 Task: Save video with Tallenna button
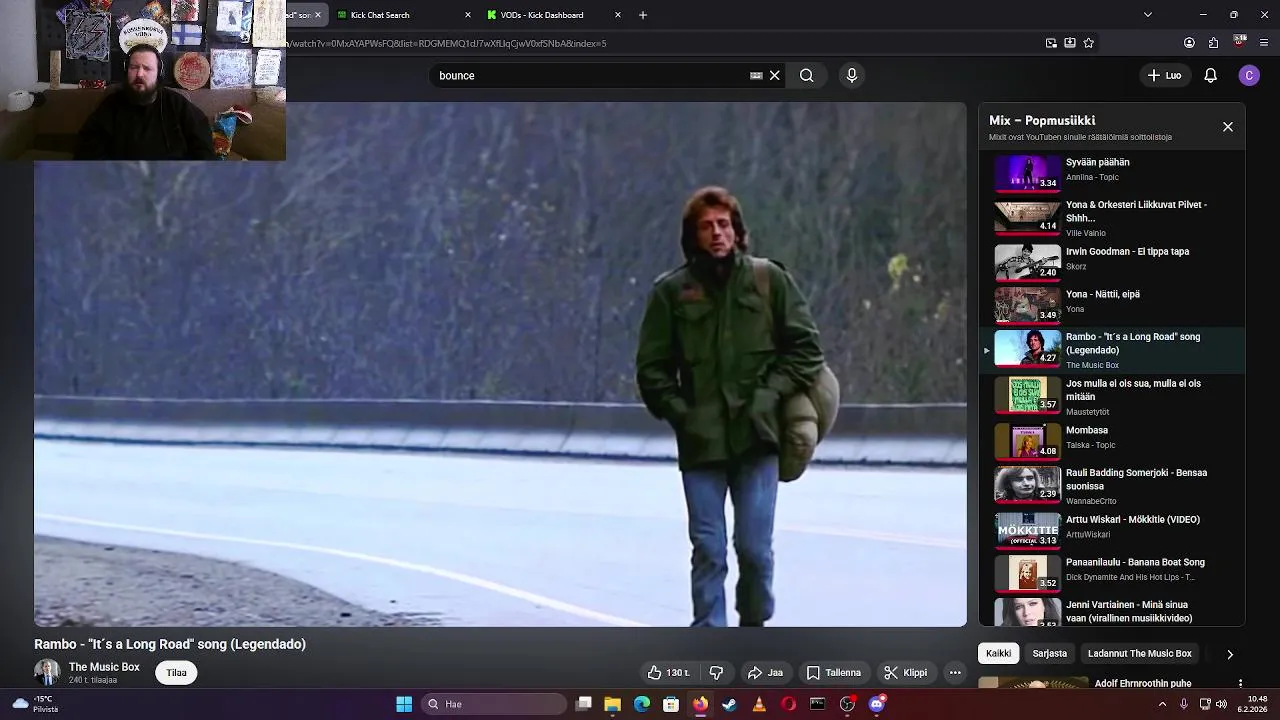point(834,673)
